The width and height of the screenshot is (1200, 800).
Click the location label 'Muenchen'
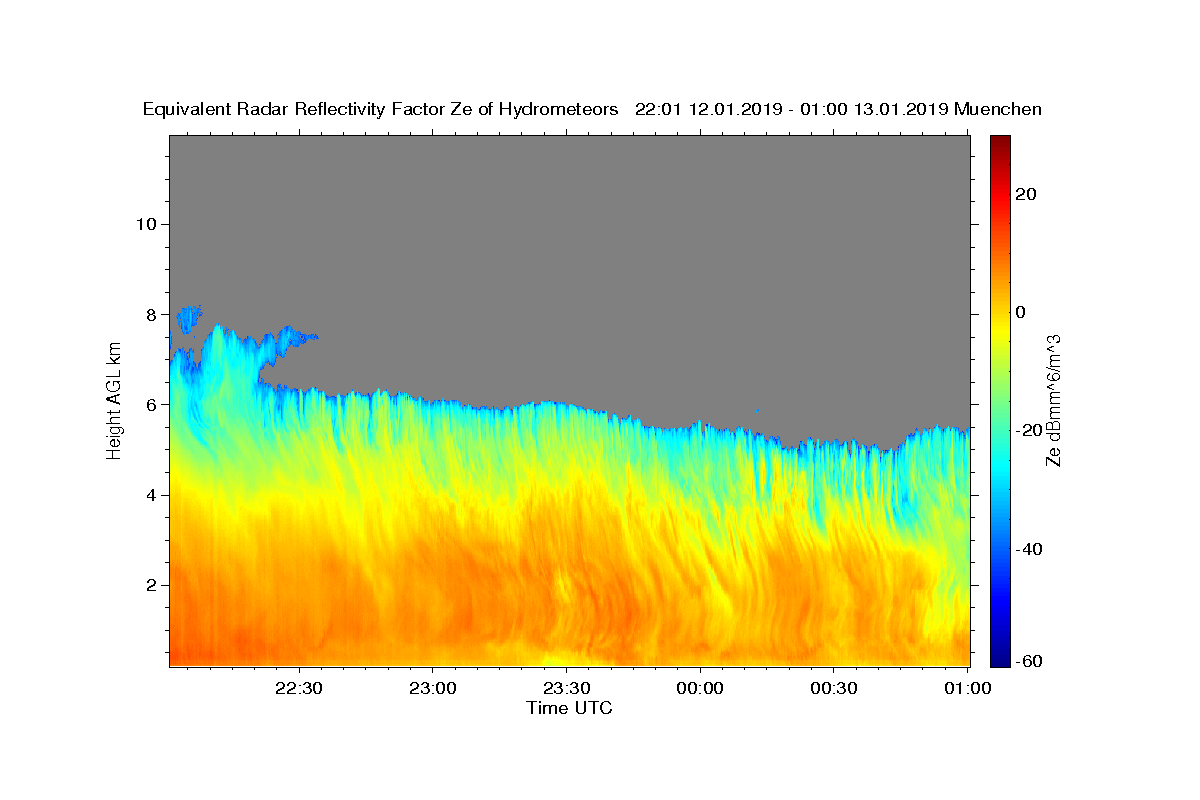pos(998,109)
